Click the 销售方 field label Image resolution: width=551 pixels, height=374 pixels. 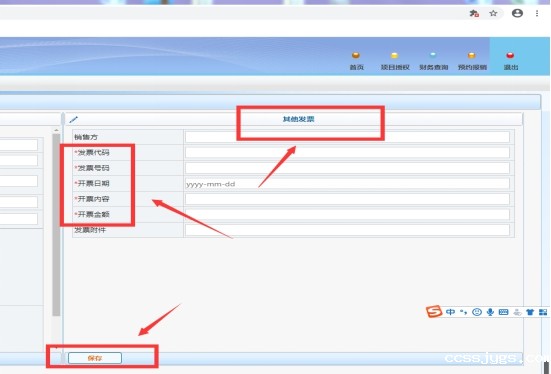coord(86,137)
